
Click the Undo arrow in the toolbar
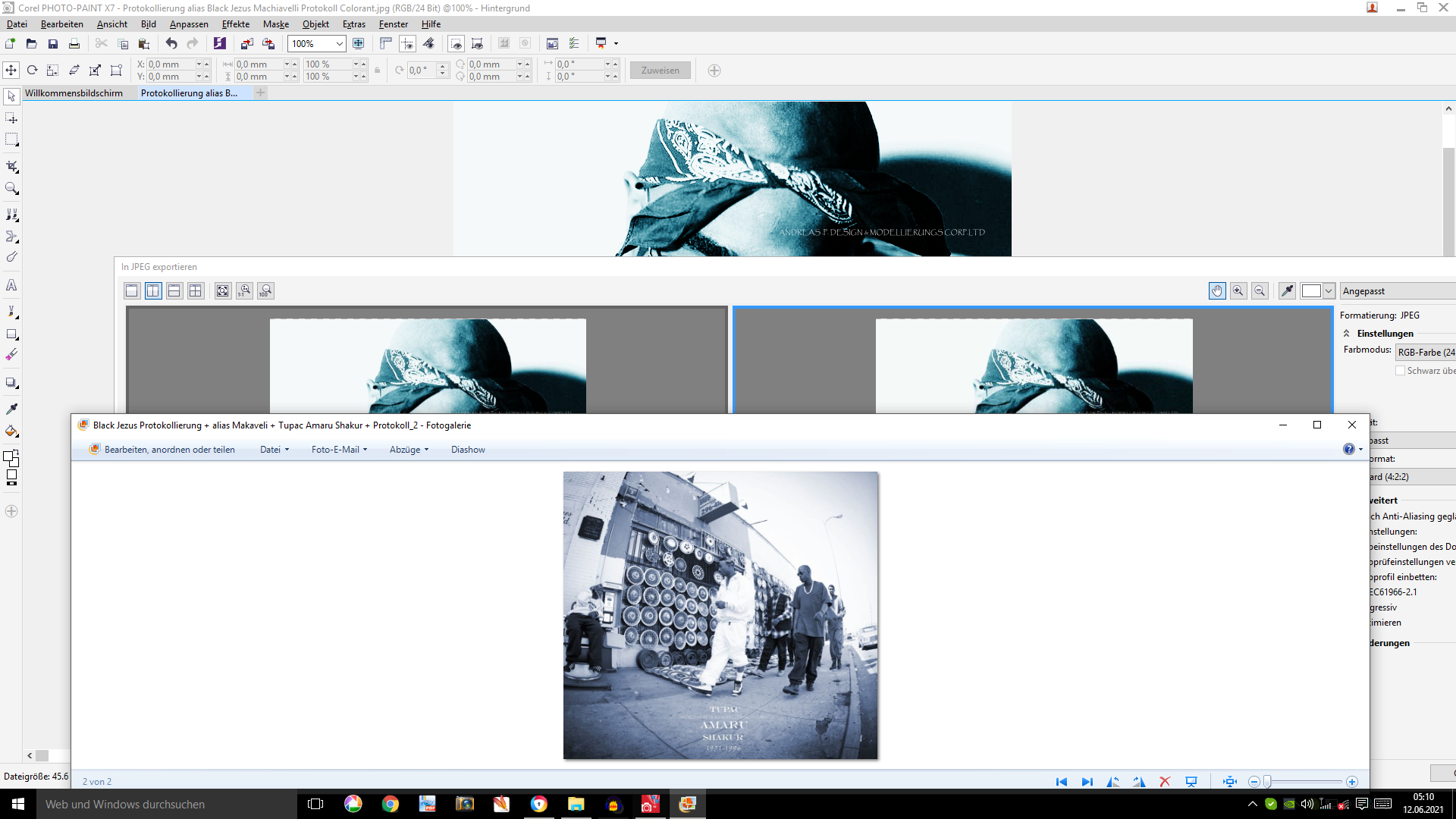pyautogui.click(x=171, y=44)
